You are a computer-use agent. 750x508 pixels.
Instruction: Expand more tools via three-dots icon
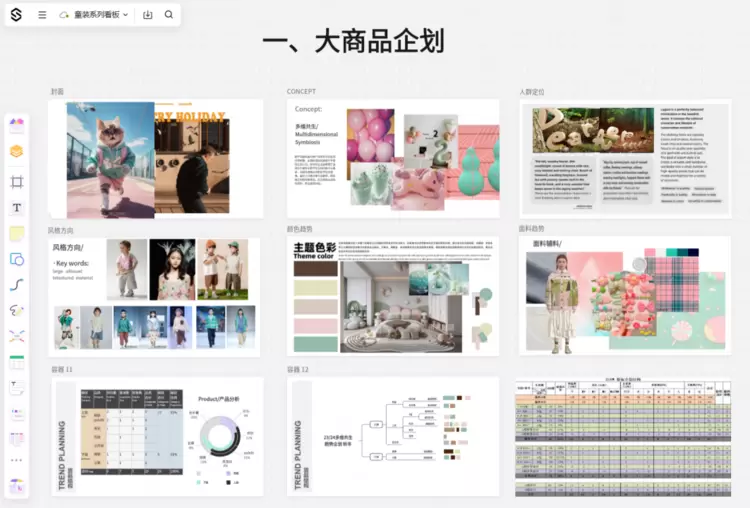pos(17,460)
